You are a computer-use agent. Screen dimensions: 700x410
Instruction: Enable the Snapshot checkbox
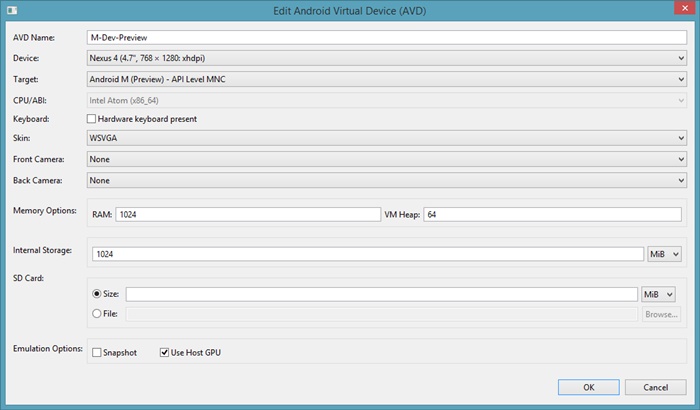(96, 352)
